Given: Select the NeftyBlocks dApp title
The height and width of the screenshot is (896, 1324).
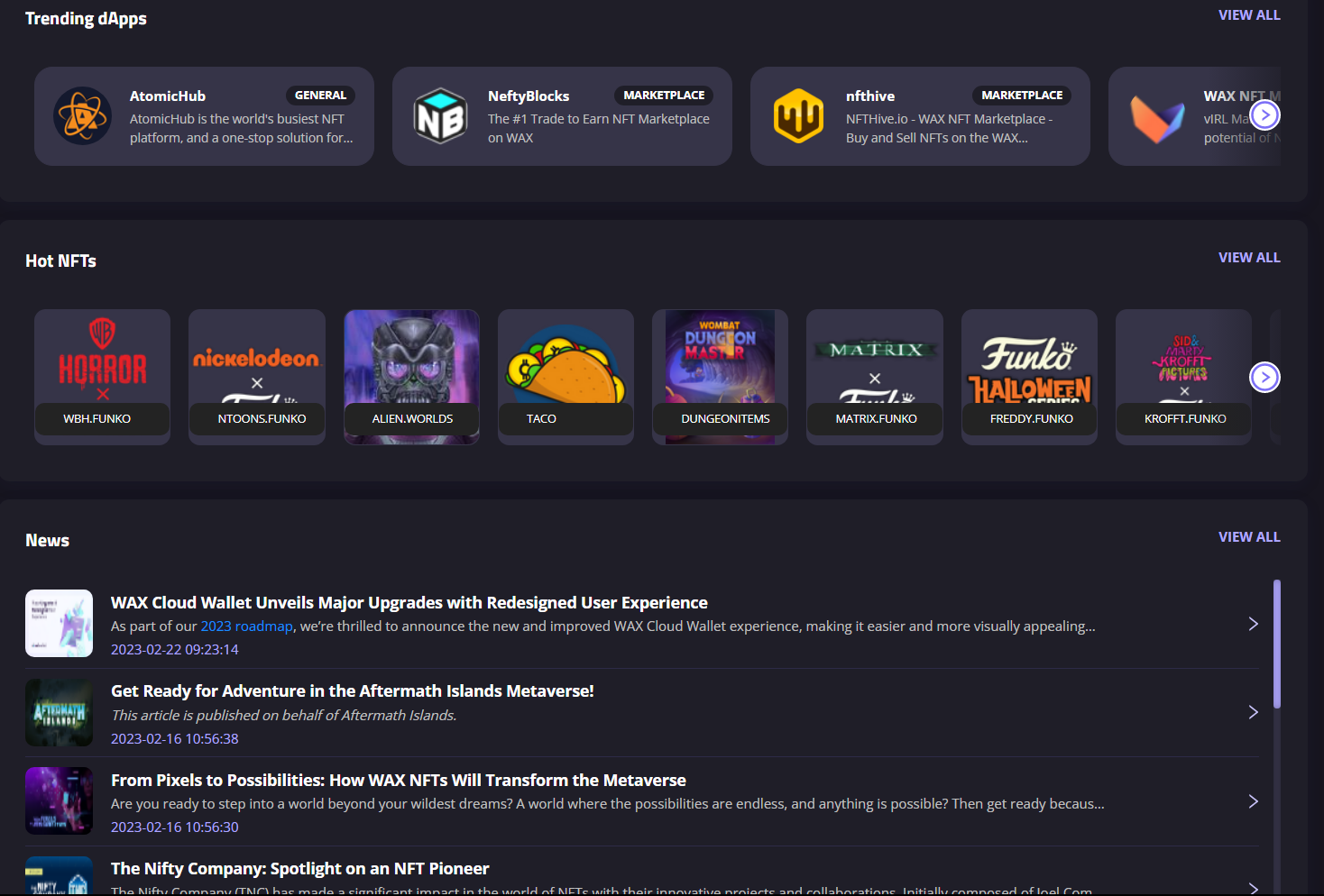Looking at the screenshot, I should click(x=529, y=96).
